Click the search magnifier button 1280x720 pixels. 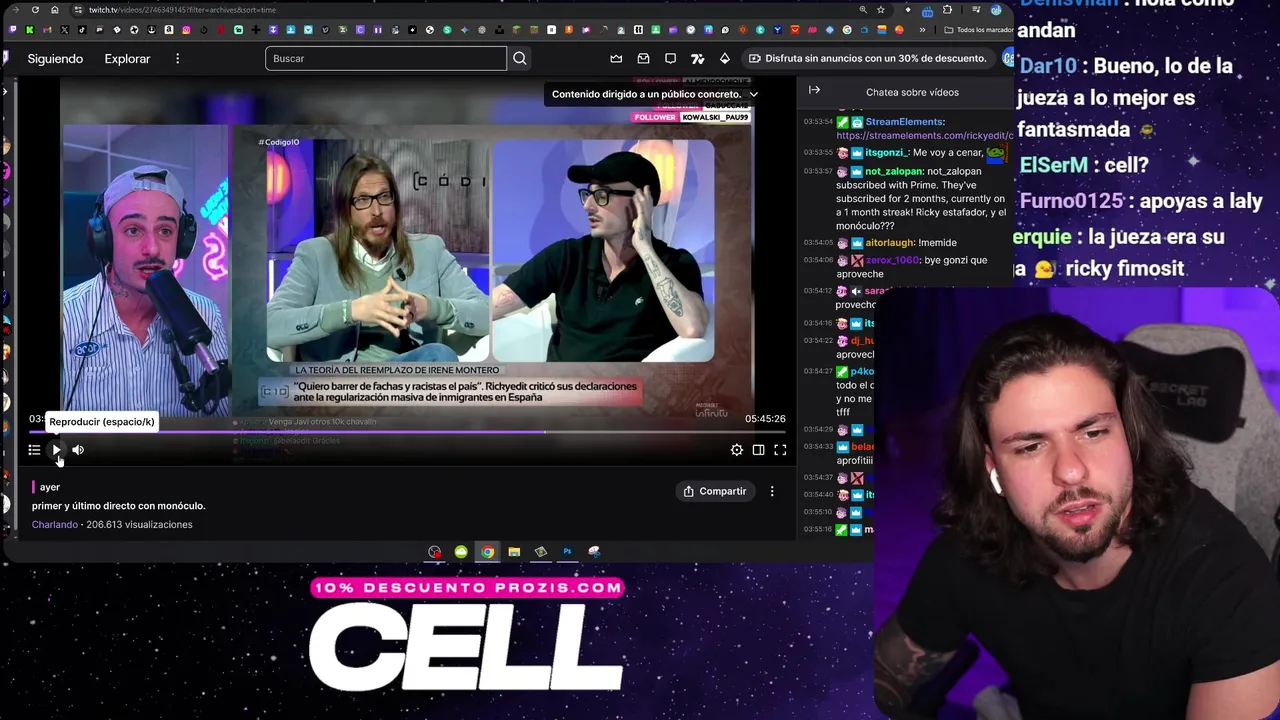pos(520,59)
